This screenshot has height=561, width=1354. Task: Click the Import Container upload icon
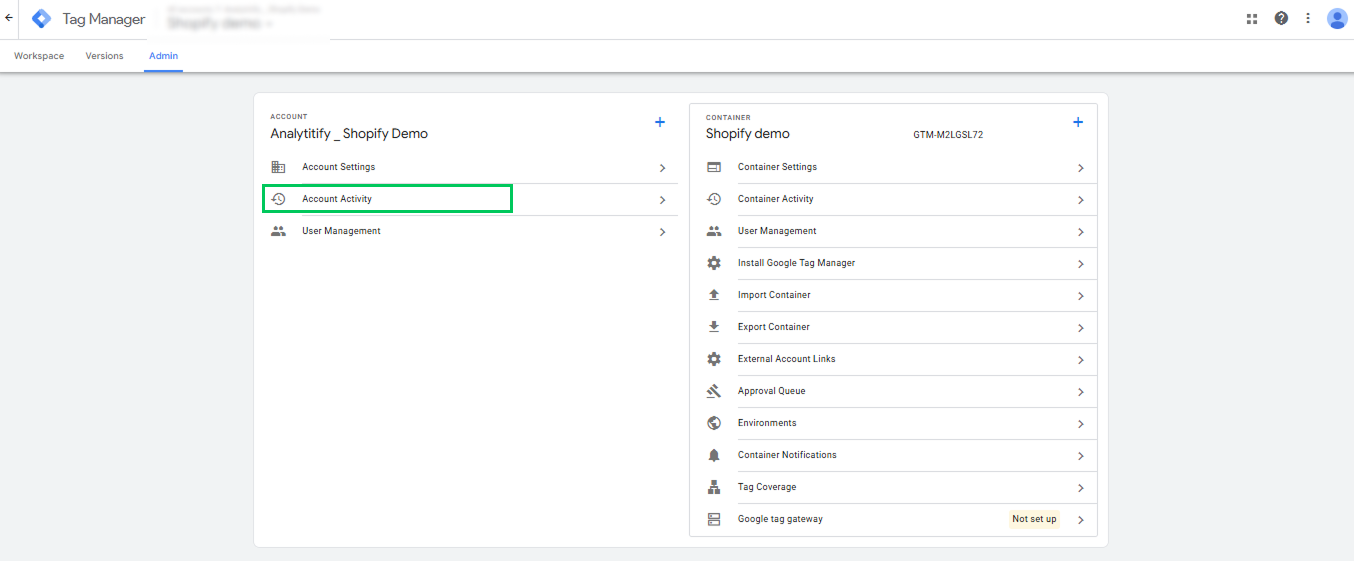[x=714, y=295]
